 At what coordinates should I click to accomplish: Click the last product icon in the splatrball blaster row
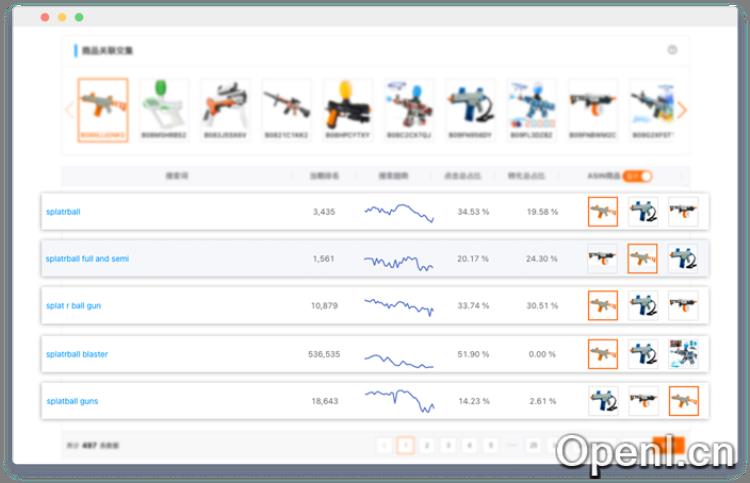(683, 354)
